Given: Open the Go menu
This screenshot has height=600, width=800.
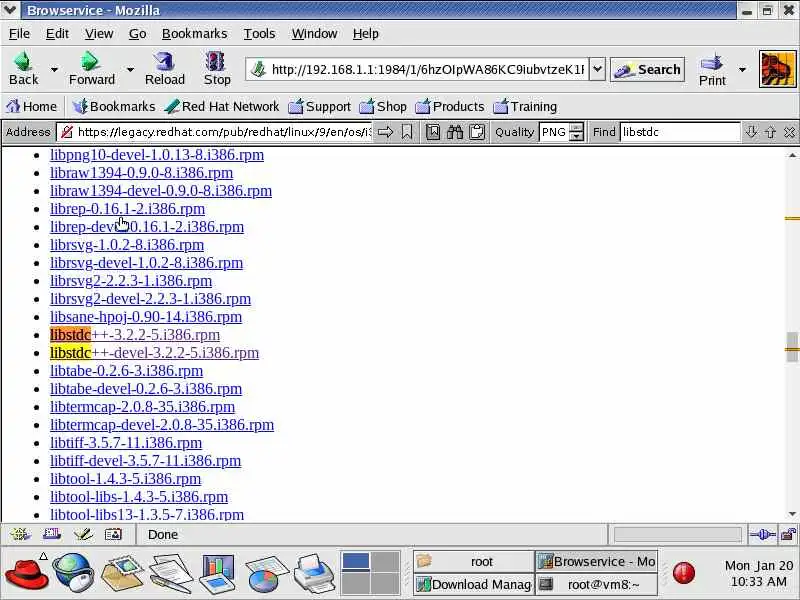Looking at the screenshot, I should [137, 34].
